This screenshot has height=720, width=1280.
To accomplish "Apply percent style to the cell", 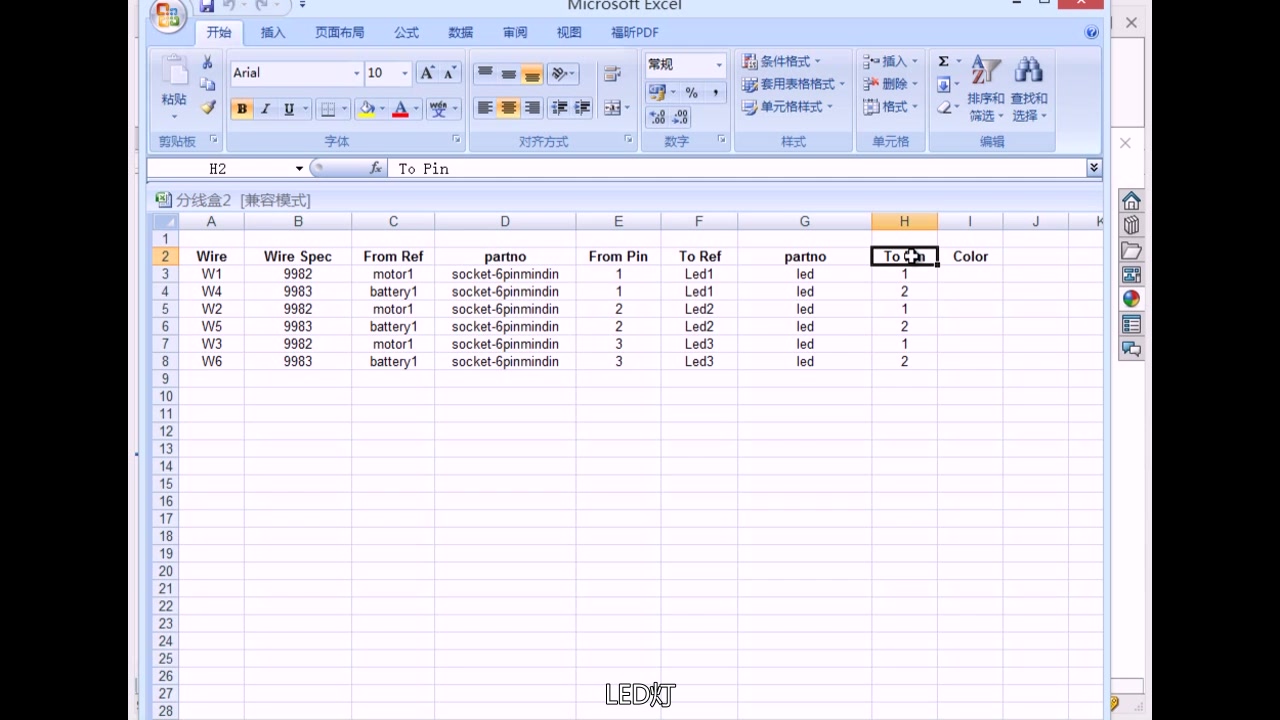I will [691, 92].
